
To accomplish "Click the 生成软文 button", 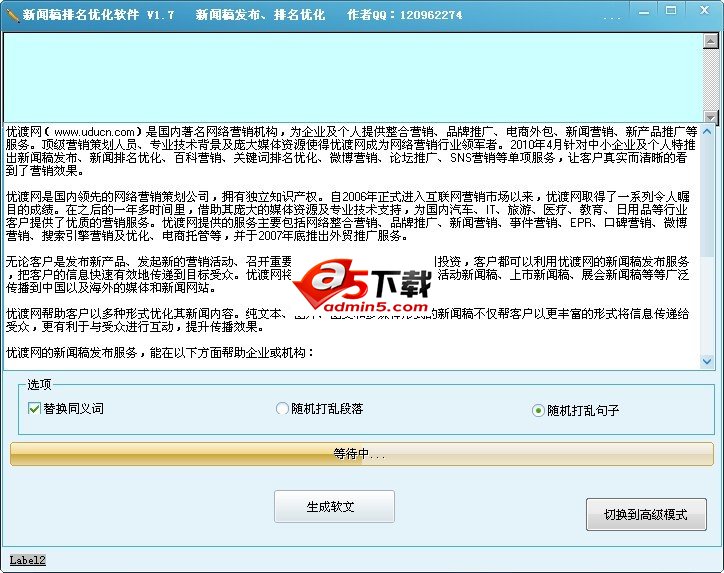I will [334, 507].
